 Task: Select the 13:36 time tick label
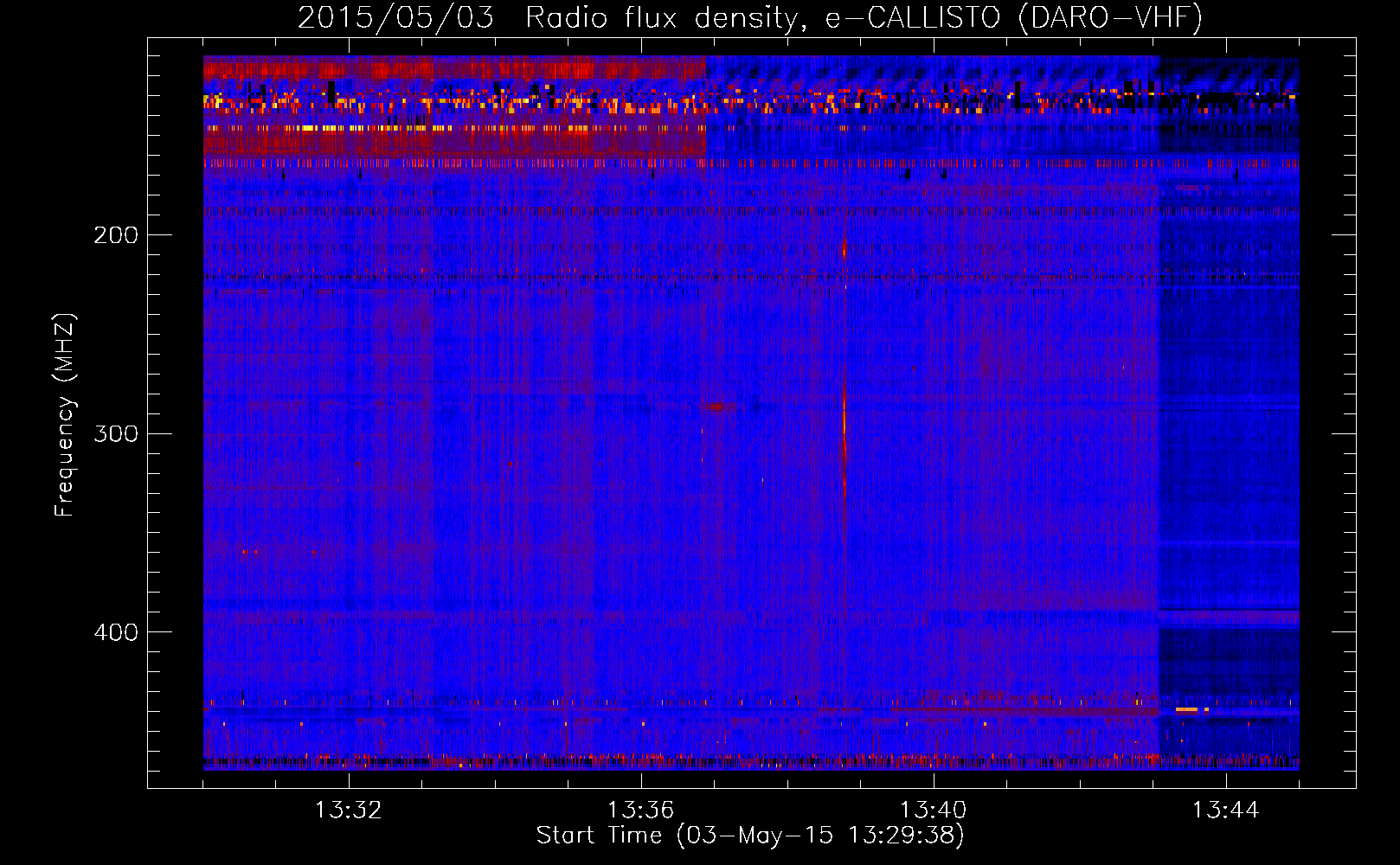pos(641,811)
